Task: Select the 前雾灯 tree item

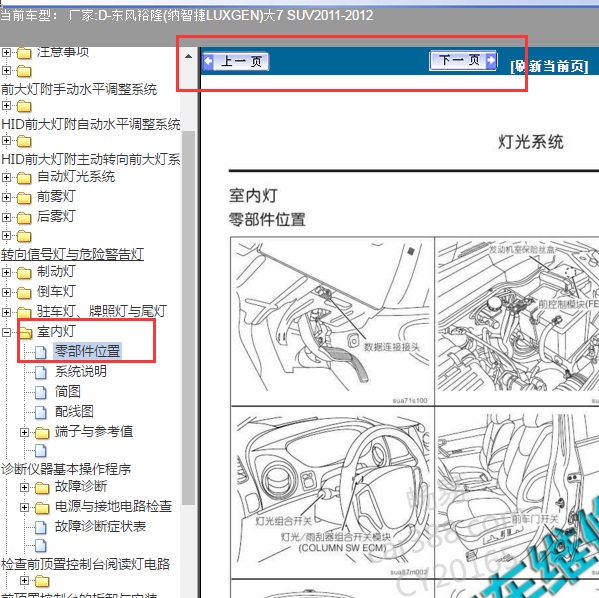Action: click(56, 196)
